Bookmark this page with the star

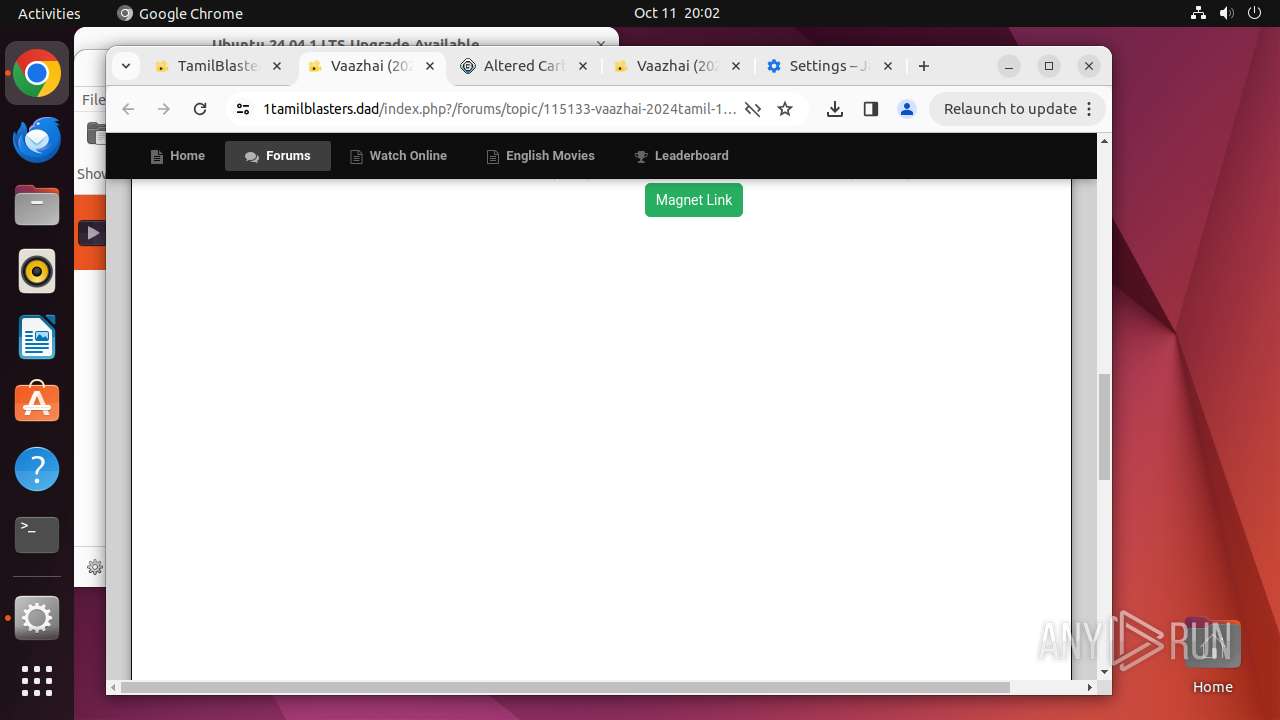[785, 109]
